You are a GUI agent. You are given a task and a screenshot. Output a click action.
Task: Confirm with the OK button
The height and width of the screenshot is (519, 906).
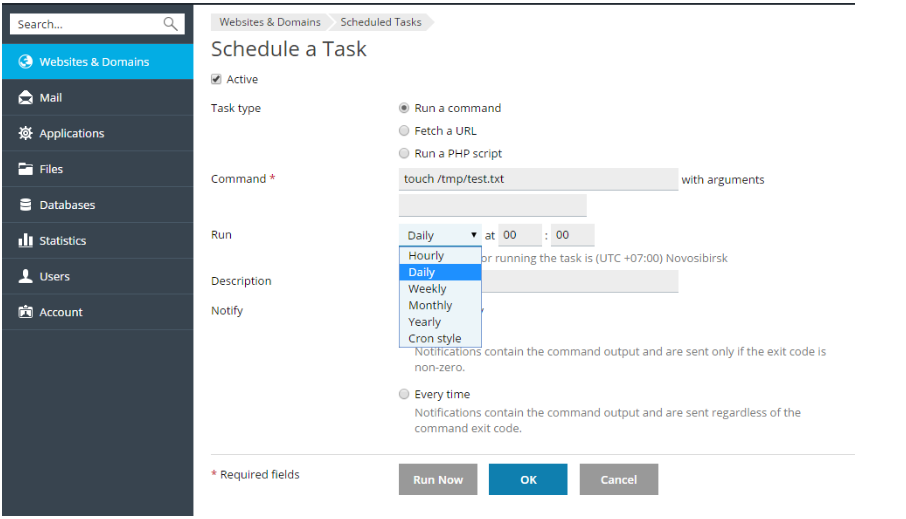click(x=528, y=479)
